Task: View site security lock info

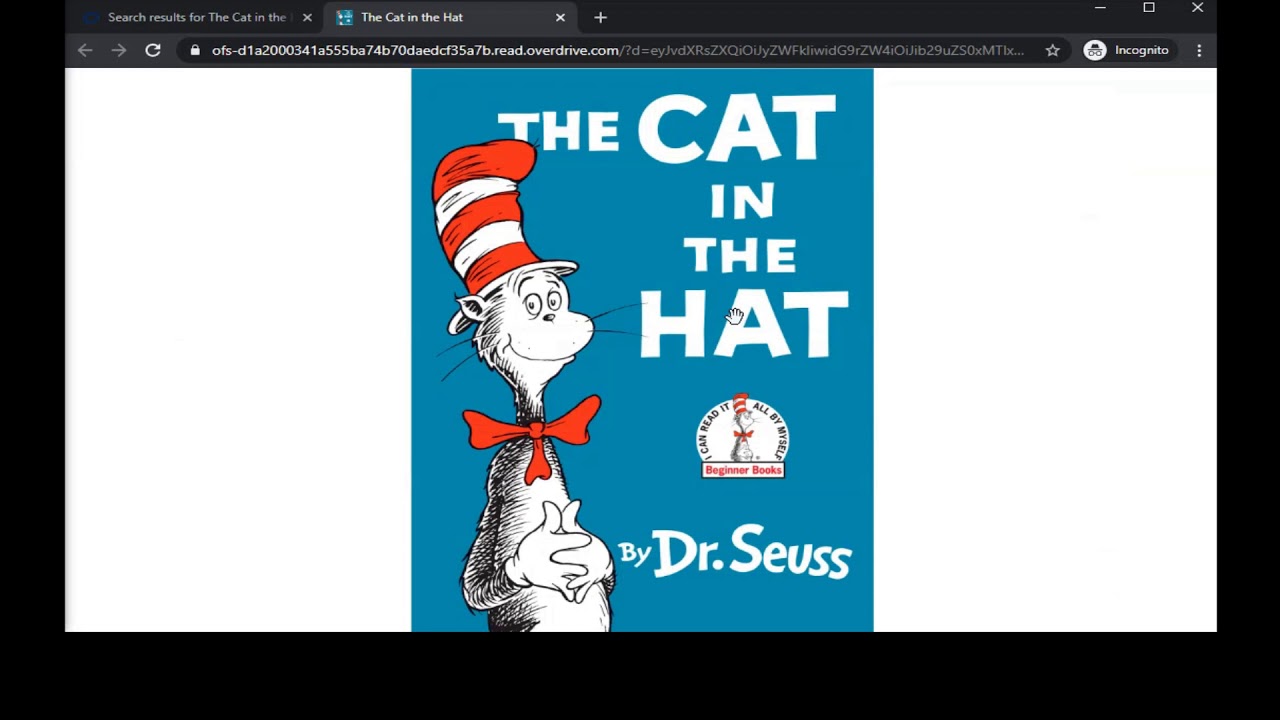Action: tap(195, 50)
